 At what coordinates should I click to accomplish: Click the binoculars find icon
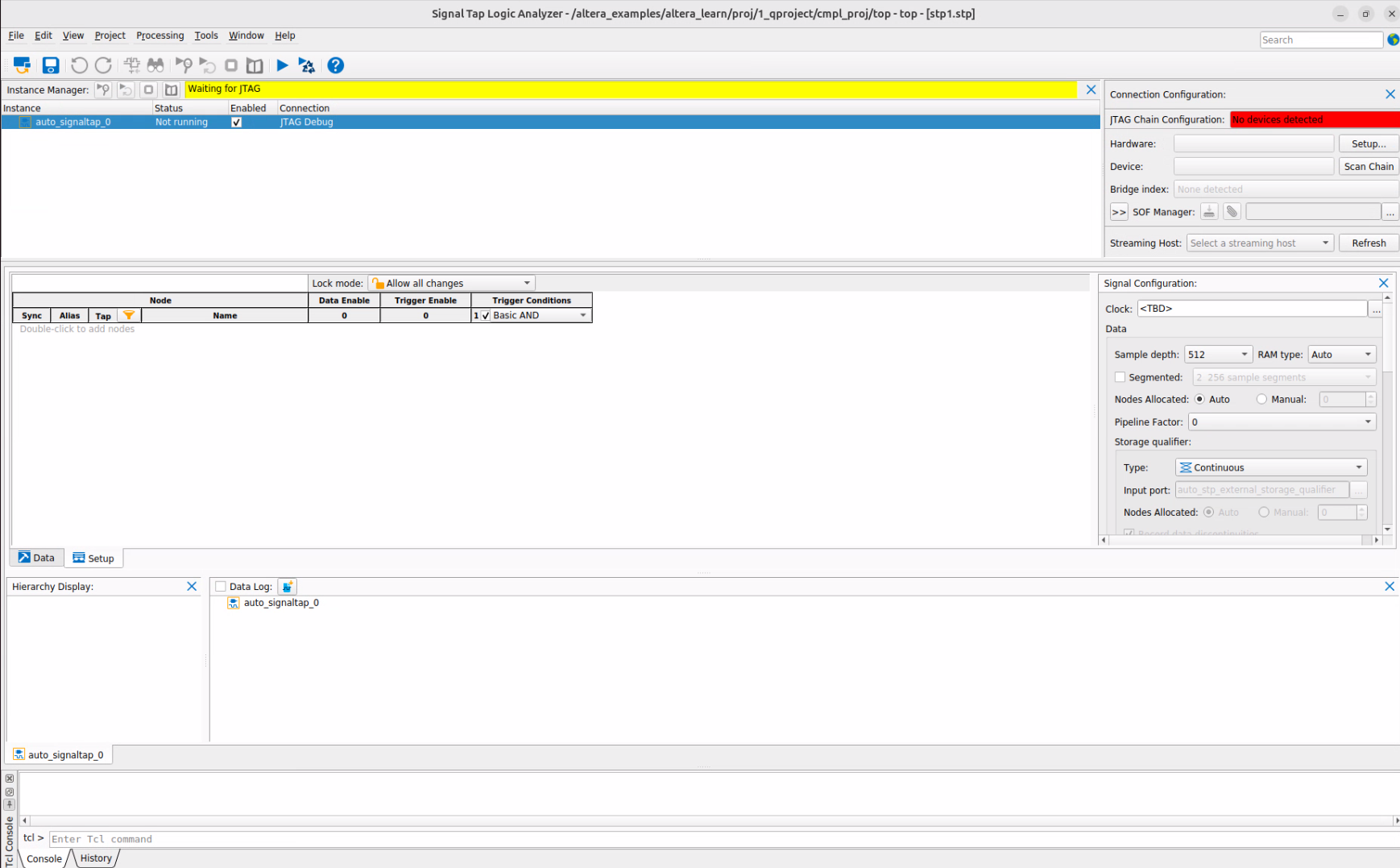pyautogui.click(x=155, y=65)
